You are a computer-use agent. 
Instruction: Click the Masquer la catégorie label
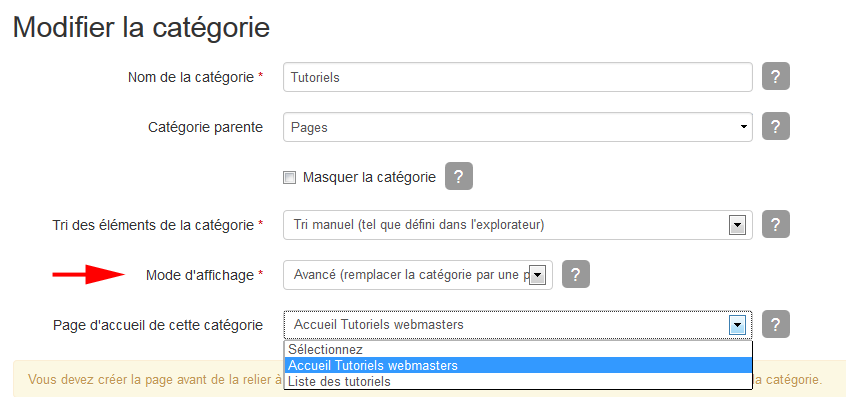point(369,177)
